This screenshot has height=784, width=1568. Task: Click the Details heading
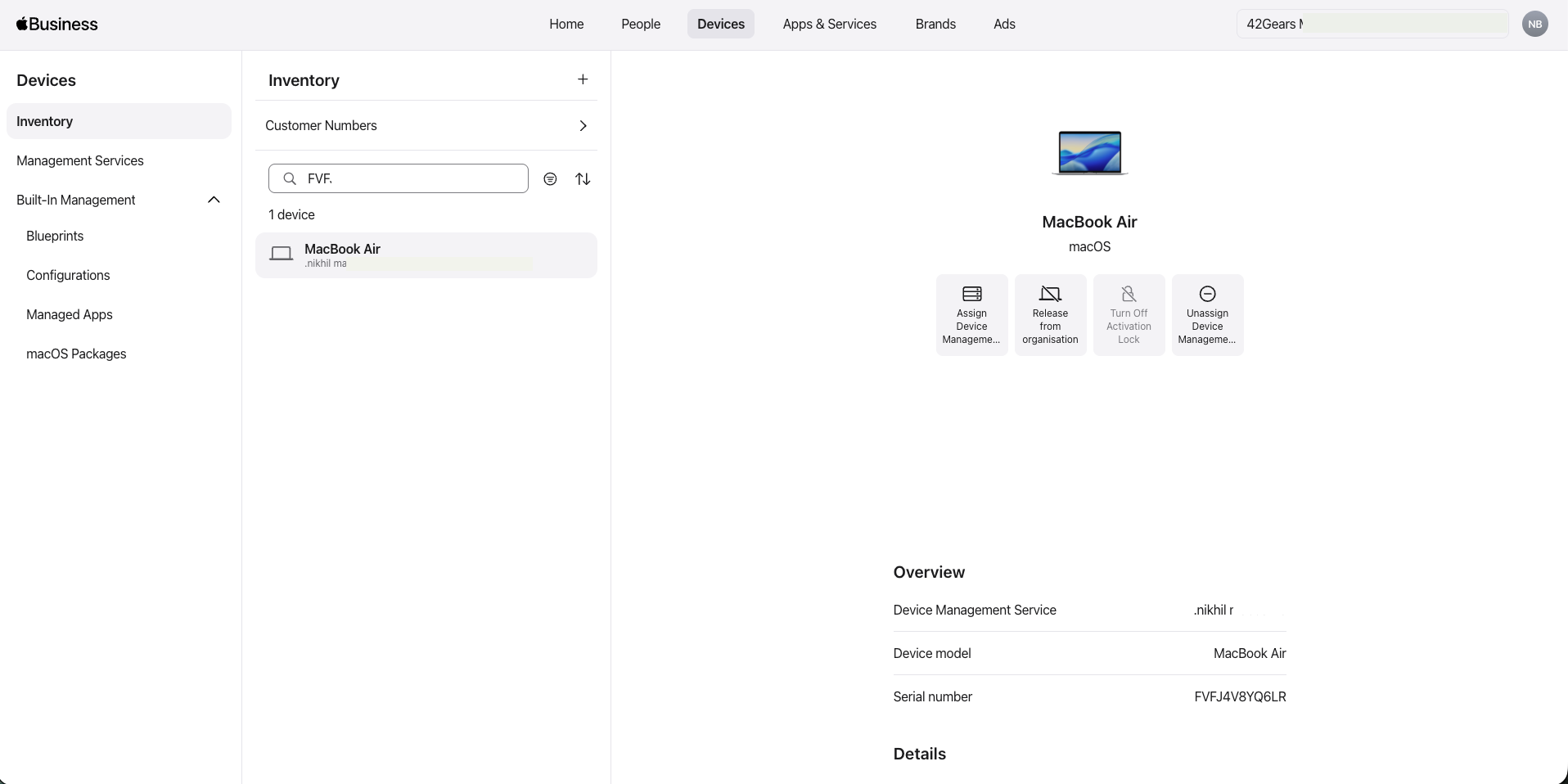click(x=920, y=754)
